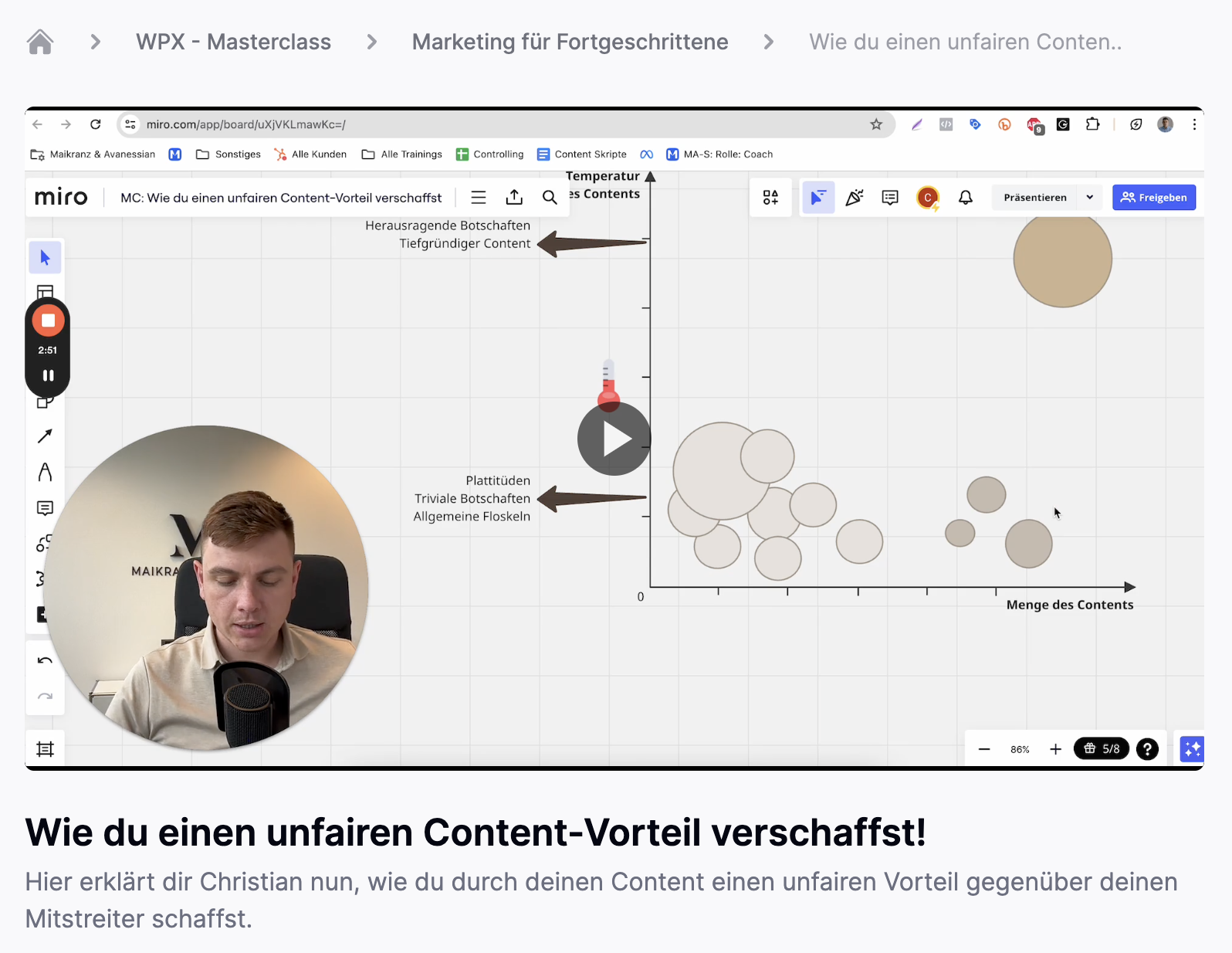Viewport: 1232px width, 953px height.
Task: Play the video with center play button
Action: 614,439
